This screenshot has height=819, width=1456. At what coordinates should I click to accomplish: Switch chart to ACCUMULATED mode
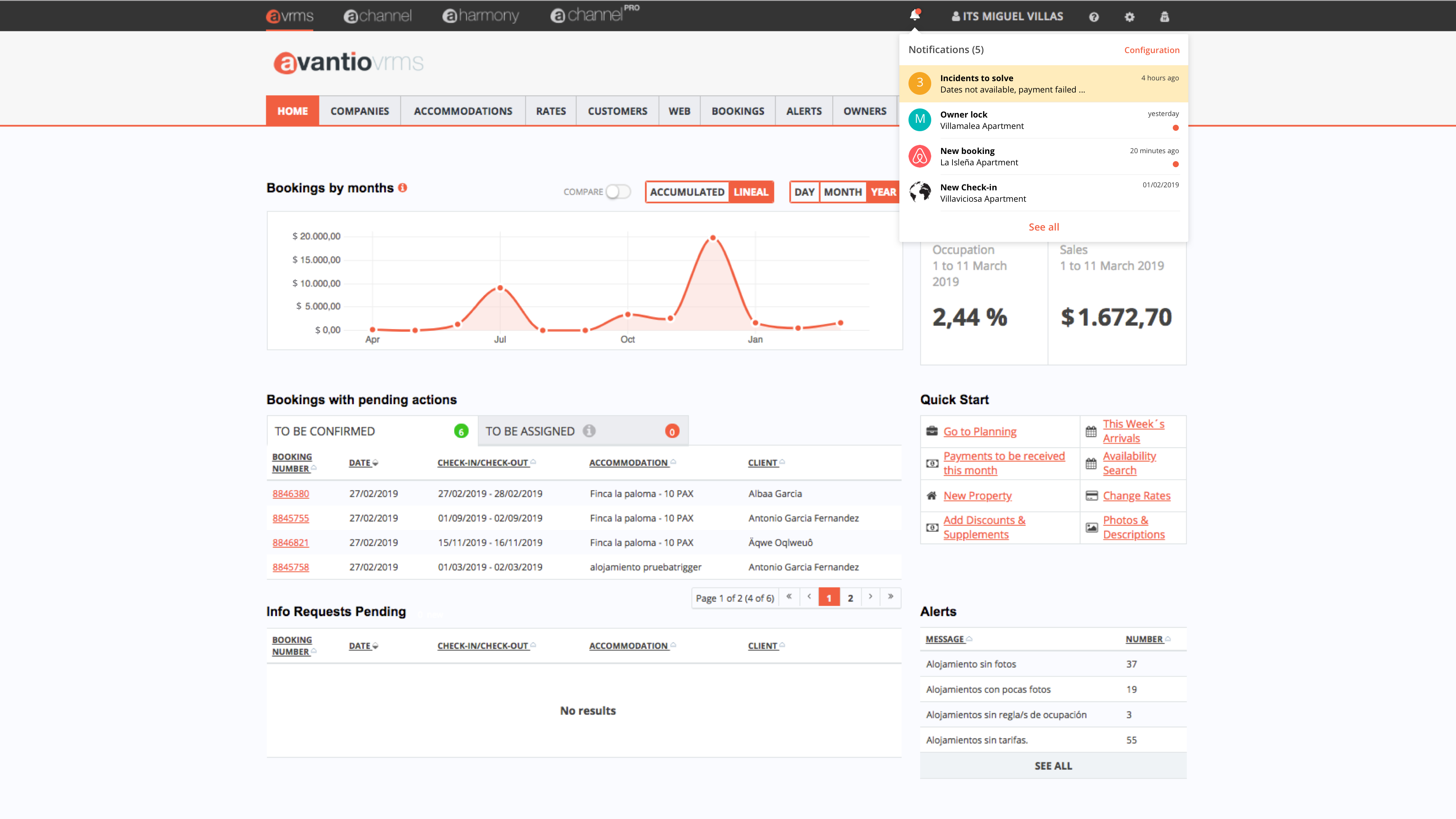[687, 191]
